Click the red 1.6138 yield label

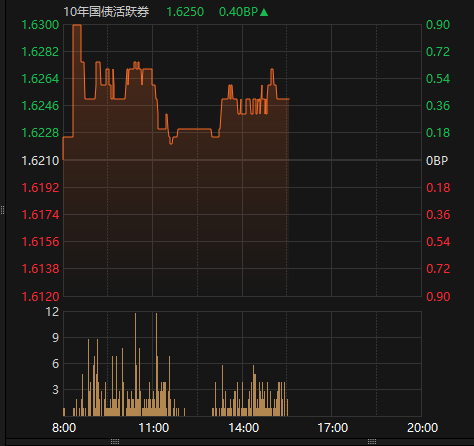pos(40,269)
